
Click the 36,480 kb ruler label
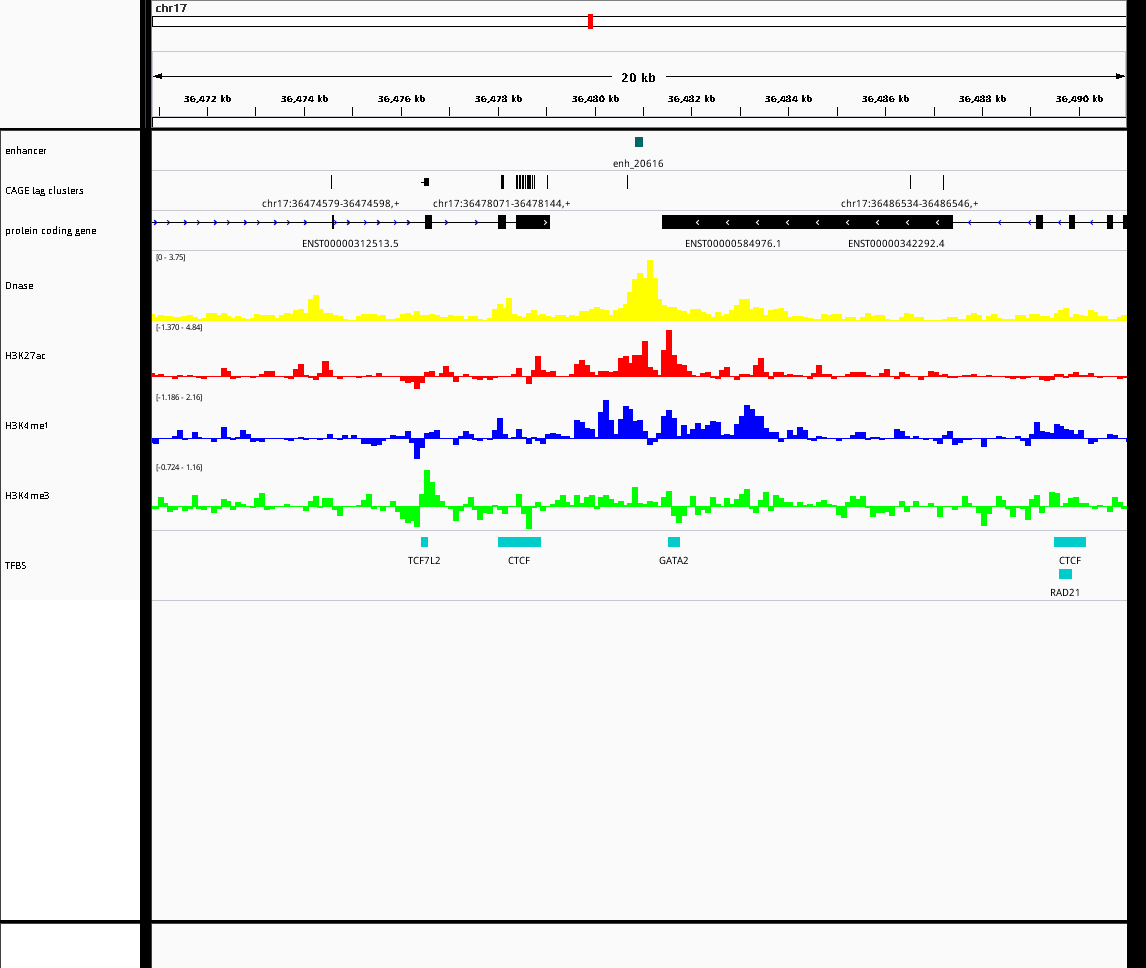595,99
